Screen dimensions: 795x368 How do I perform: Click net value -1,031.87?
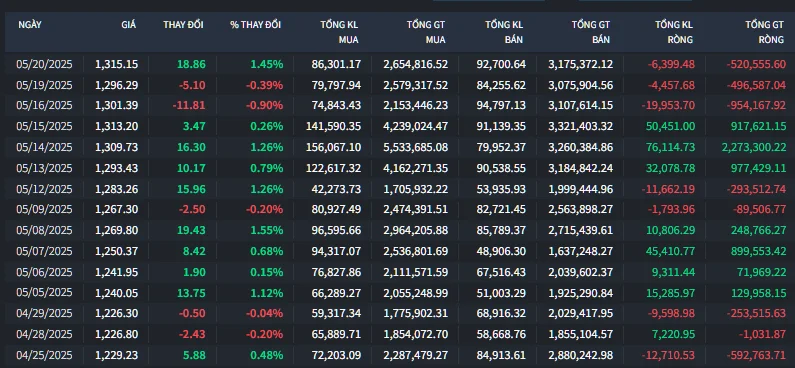point(764,335)
